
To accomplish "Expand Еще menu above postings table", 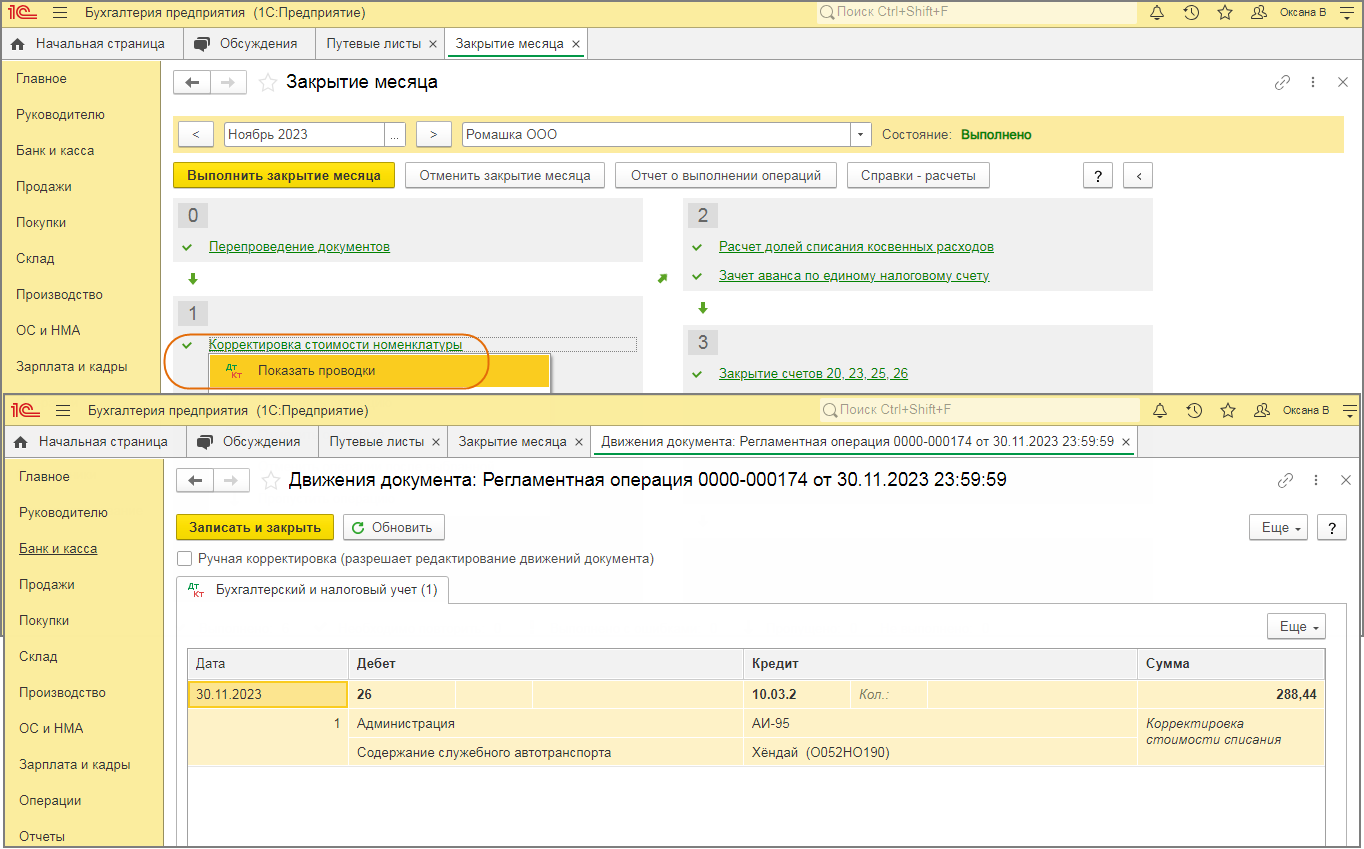I will pyautogui.click(x=1296, y=627).
